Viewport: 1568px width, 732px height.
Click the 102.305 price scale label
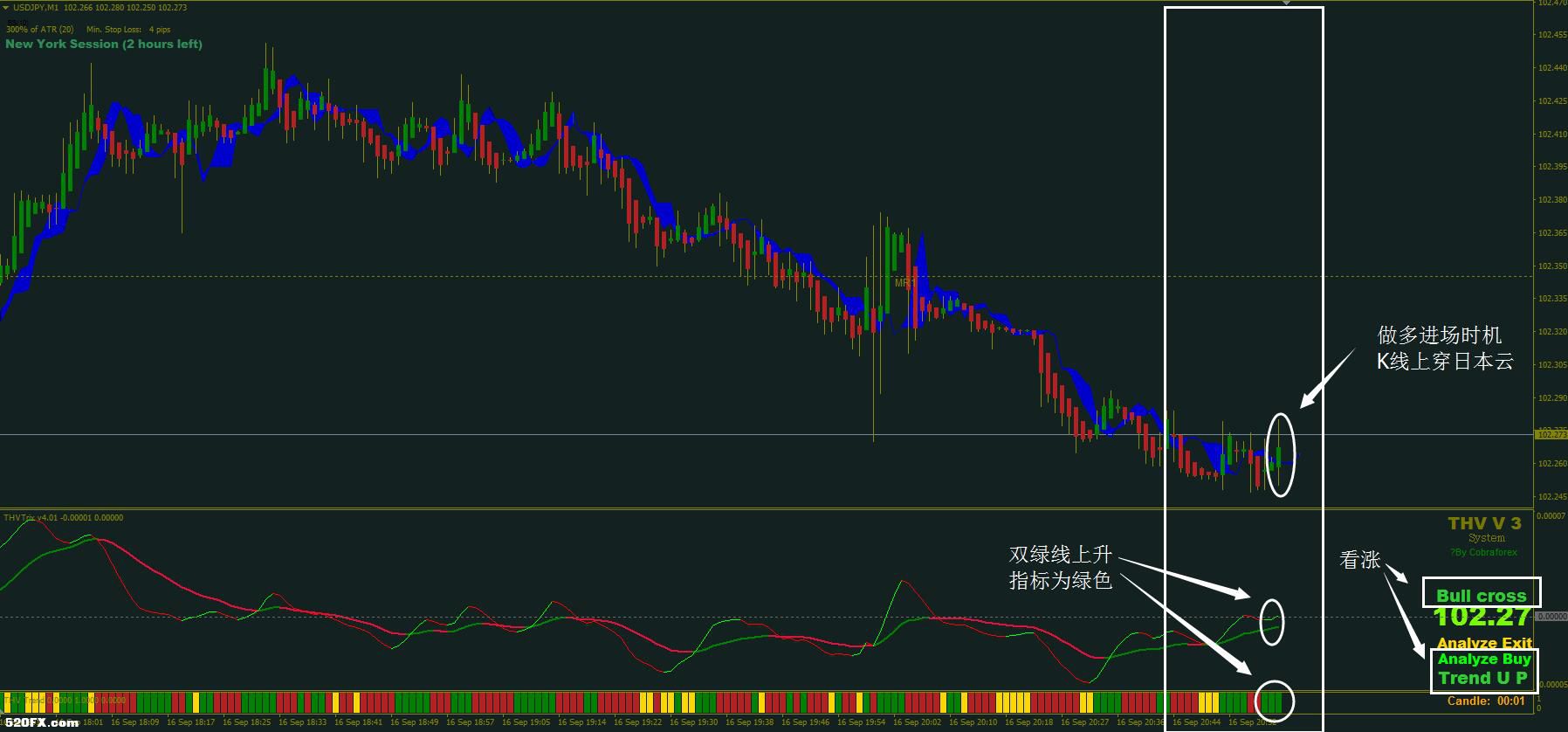click(1551, 365)
